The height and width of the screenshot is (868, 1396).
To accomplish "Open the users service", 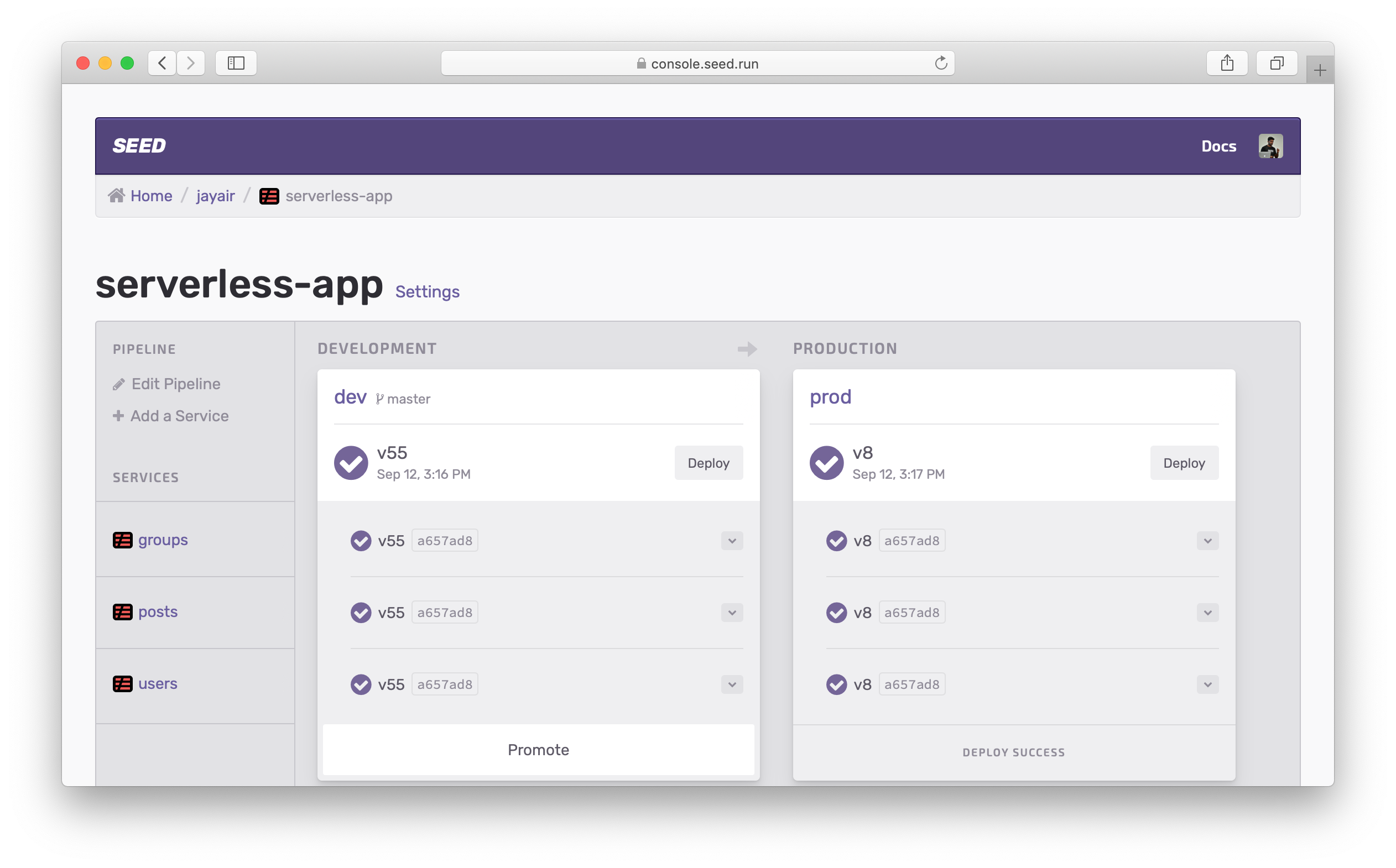I will [157, 683].
